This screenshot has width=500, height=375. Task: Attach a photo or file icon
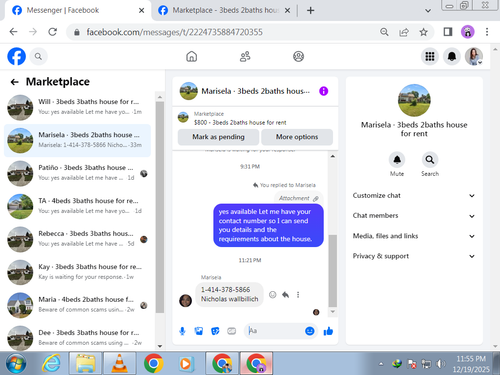[x=199, y=331]
